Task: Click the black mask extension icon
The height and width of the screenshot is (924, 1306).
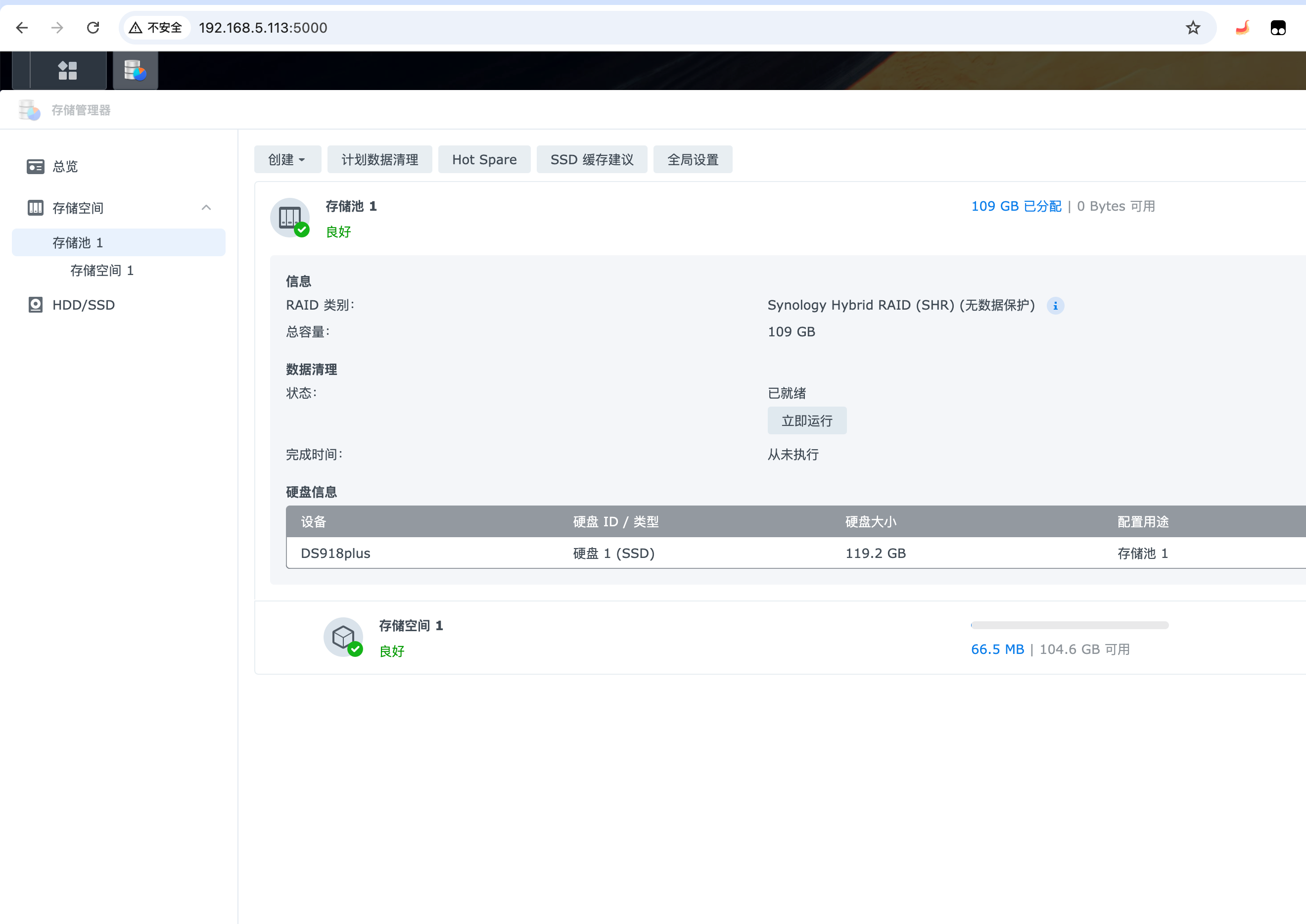Action: [x=1278, y=27]
